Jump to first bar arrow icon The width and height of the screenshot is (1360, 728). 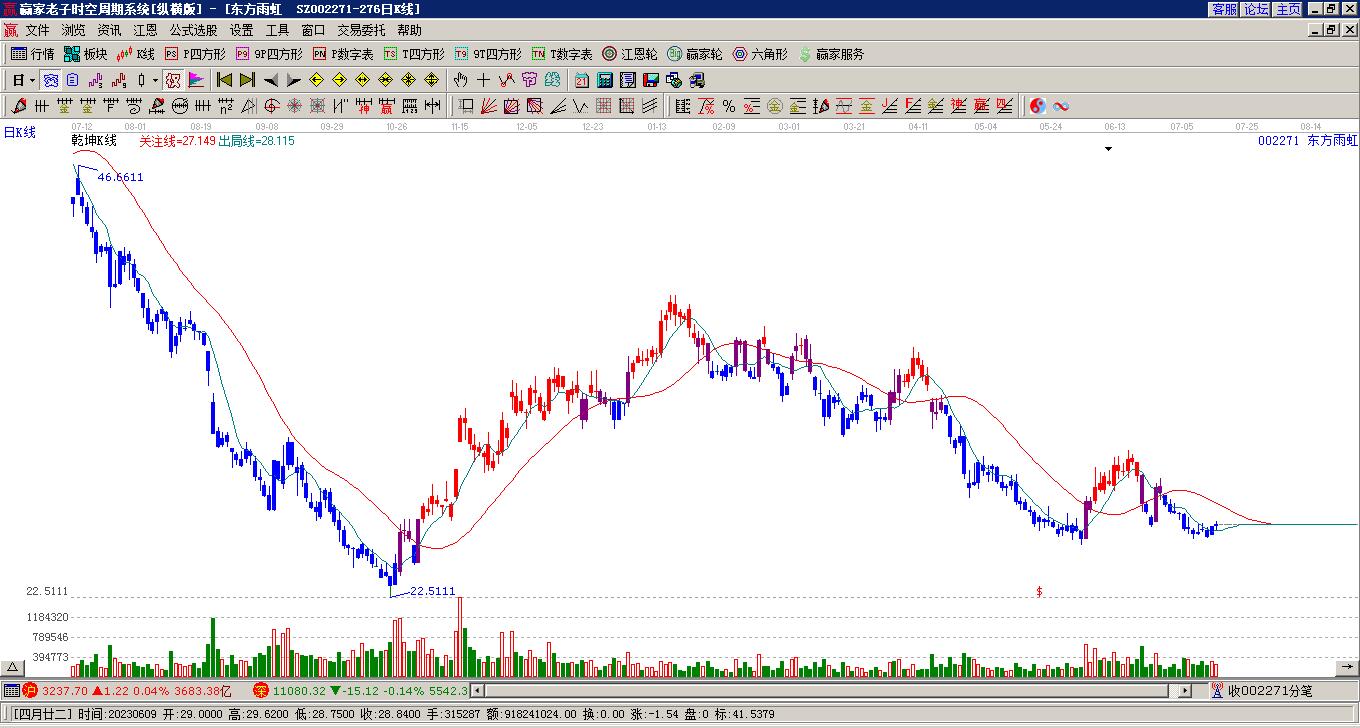224,80
